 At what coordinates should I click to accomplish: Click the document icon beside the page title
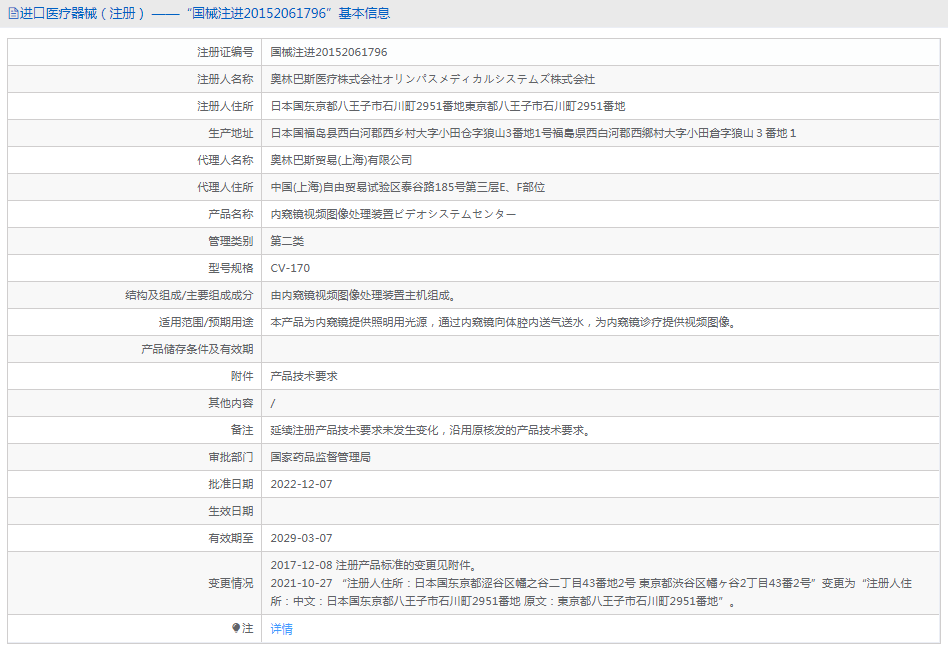click(x=13, y=14)
